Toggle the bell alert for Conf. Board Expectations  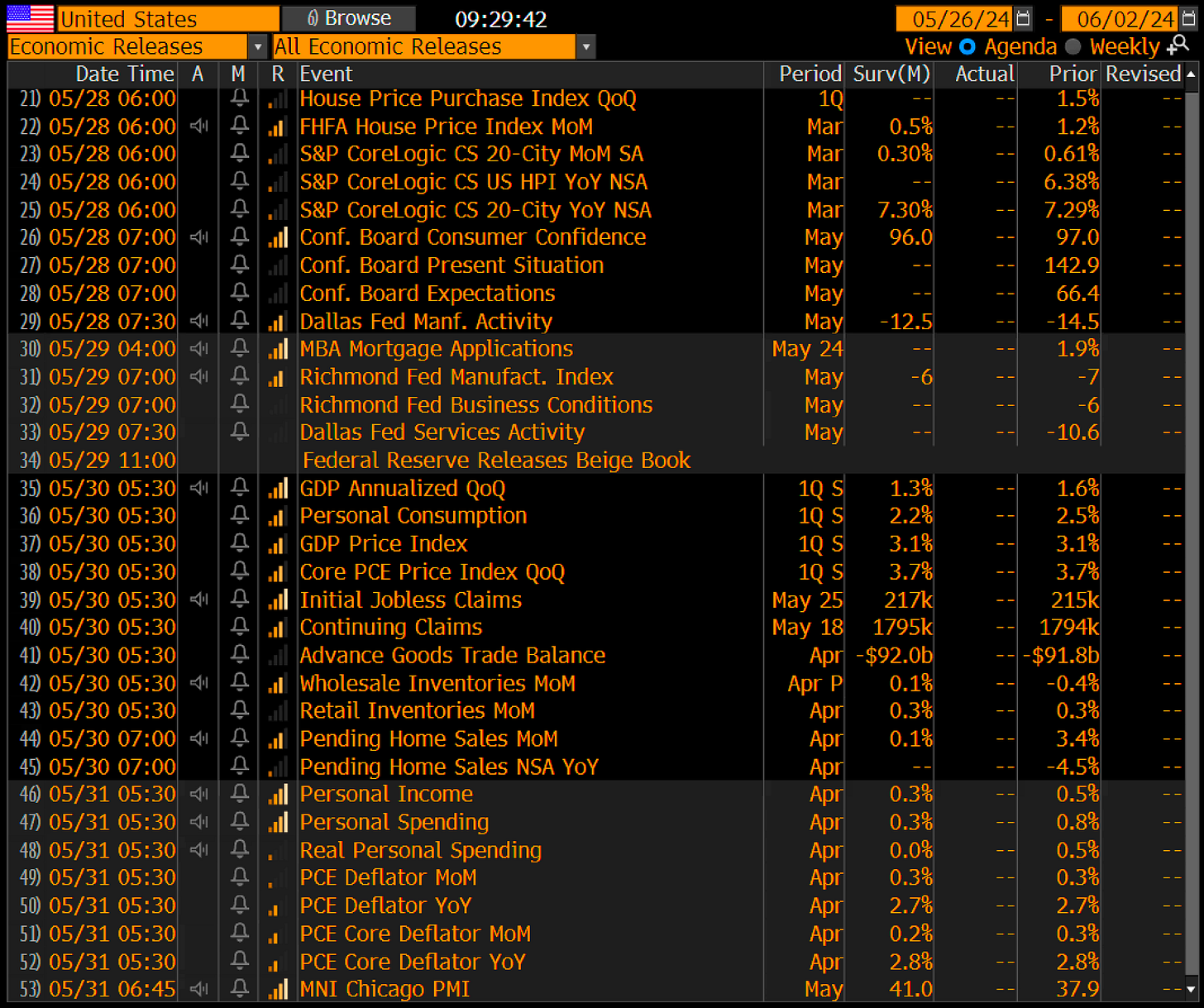click(240, 294)
